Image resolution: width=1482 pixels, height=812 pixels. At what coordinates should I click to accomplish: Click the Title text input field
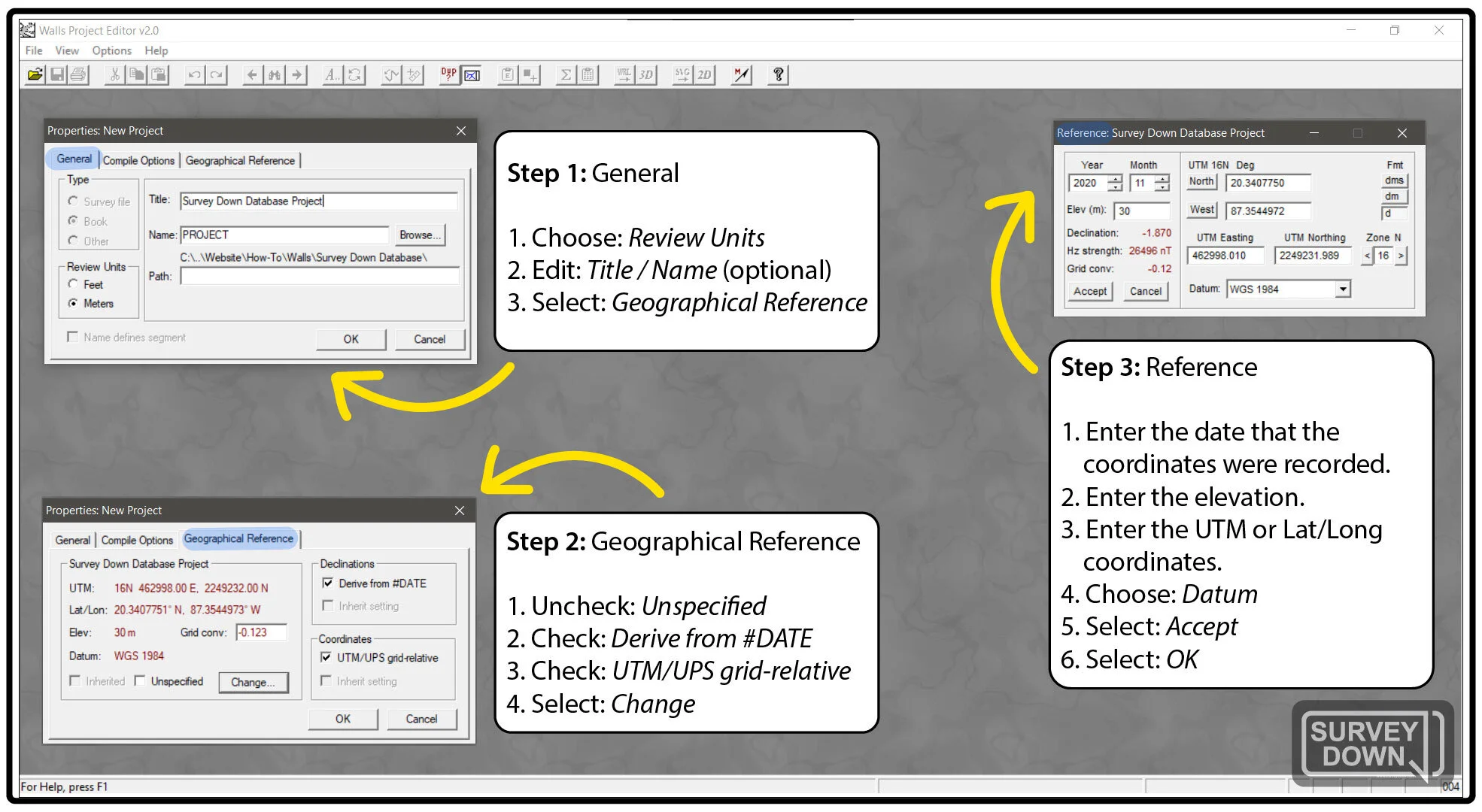[318, 201]
